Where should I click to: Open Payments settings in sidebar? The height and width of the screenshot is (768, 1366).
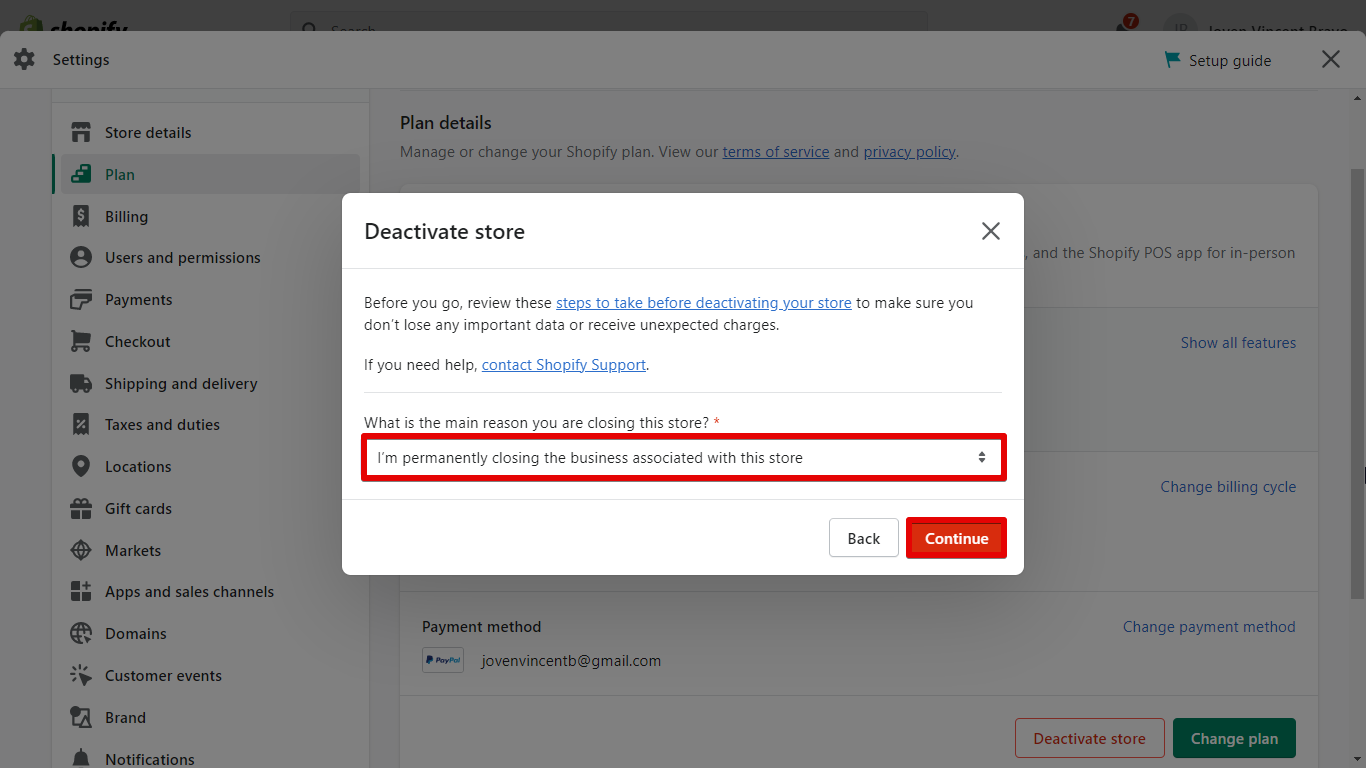138,300
